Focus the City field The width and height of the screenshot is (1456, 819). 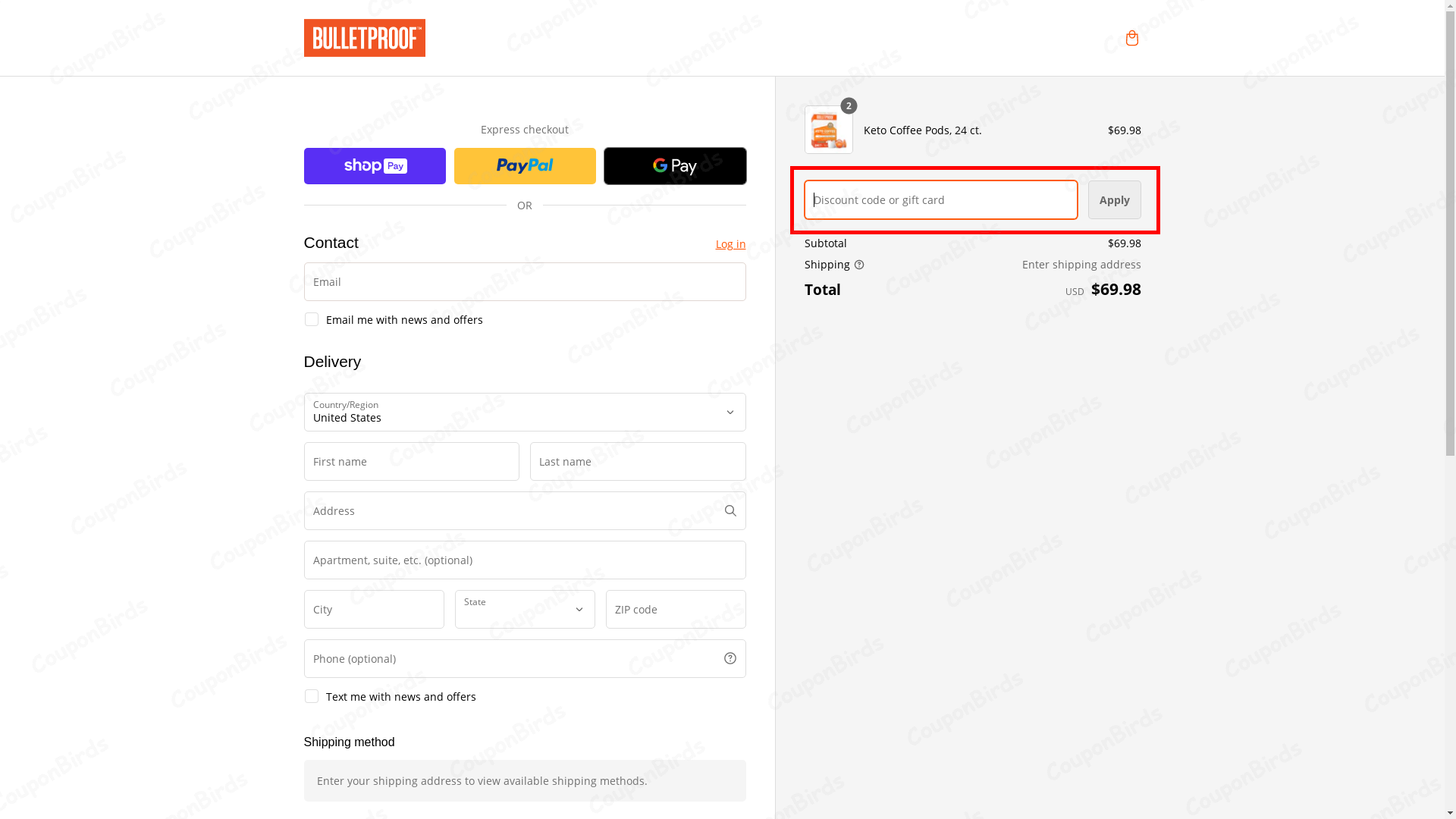[374, 610]
